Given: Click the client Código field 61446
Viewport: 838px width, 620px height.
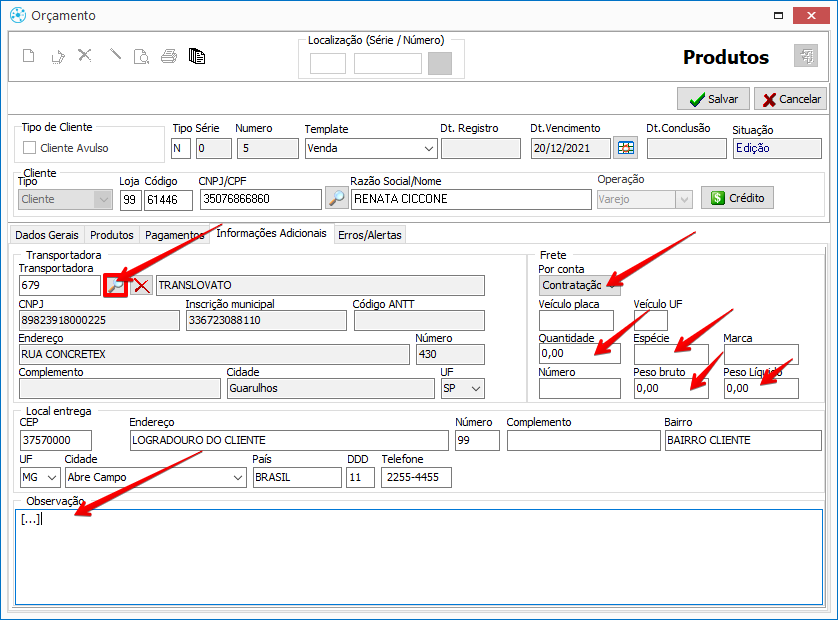Looking at the screenshot, I should [168, 200].
